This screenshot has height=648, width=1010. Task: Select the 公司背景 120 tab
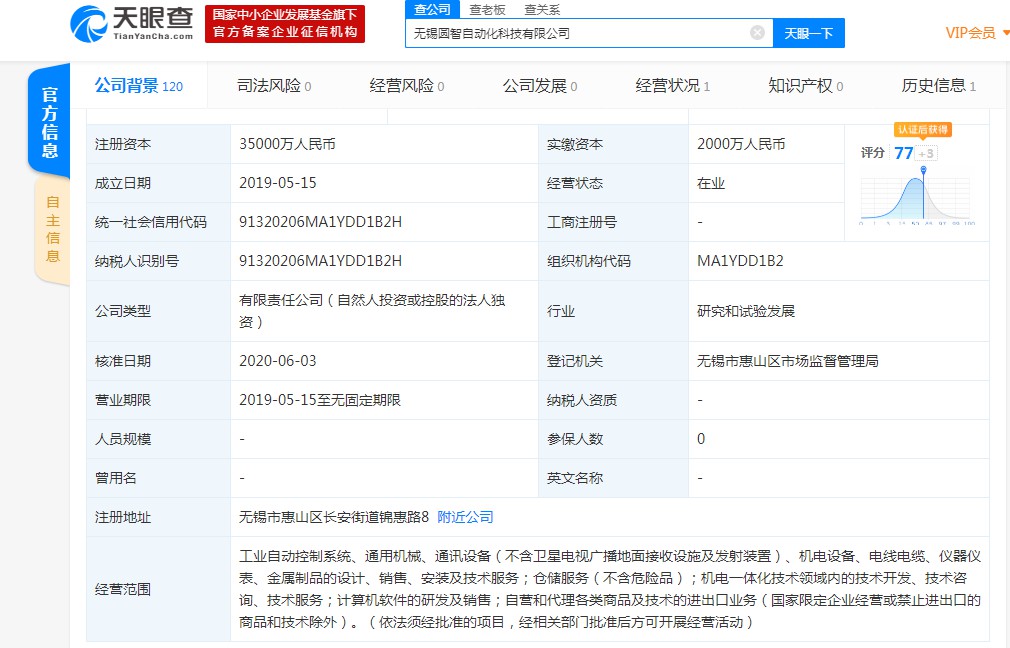coord(138,86)
